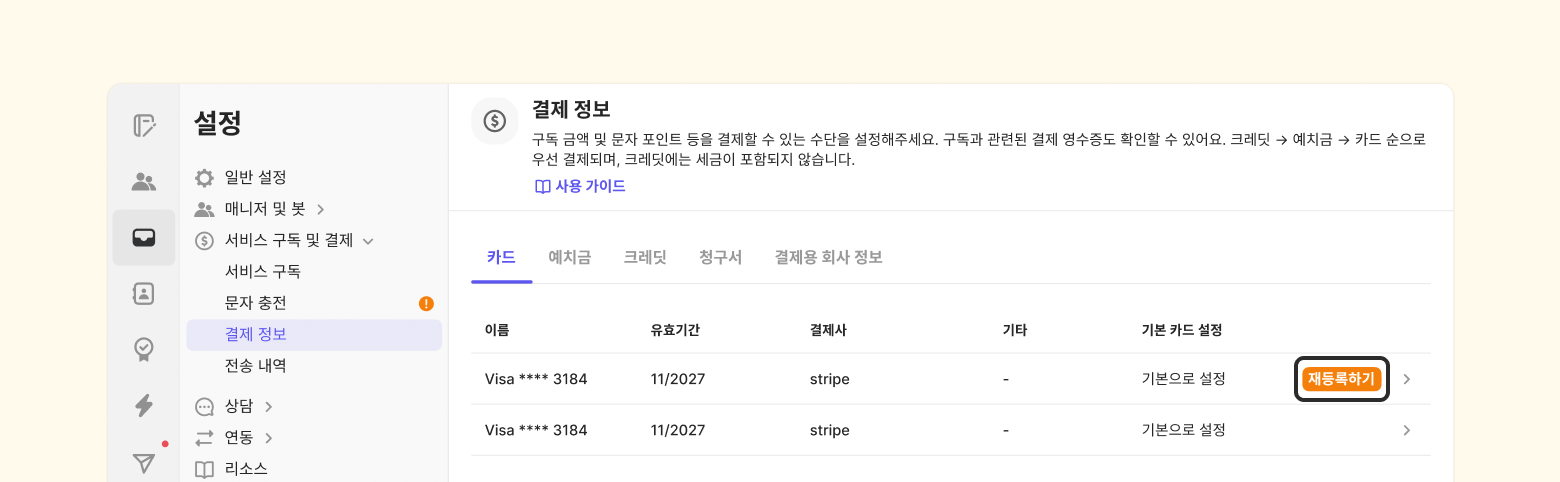Open the lightning bolt automation icon
The image size is (1560, 482).
tap(144, 405)
